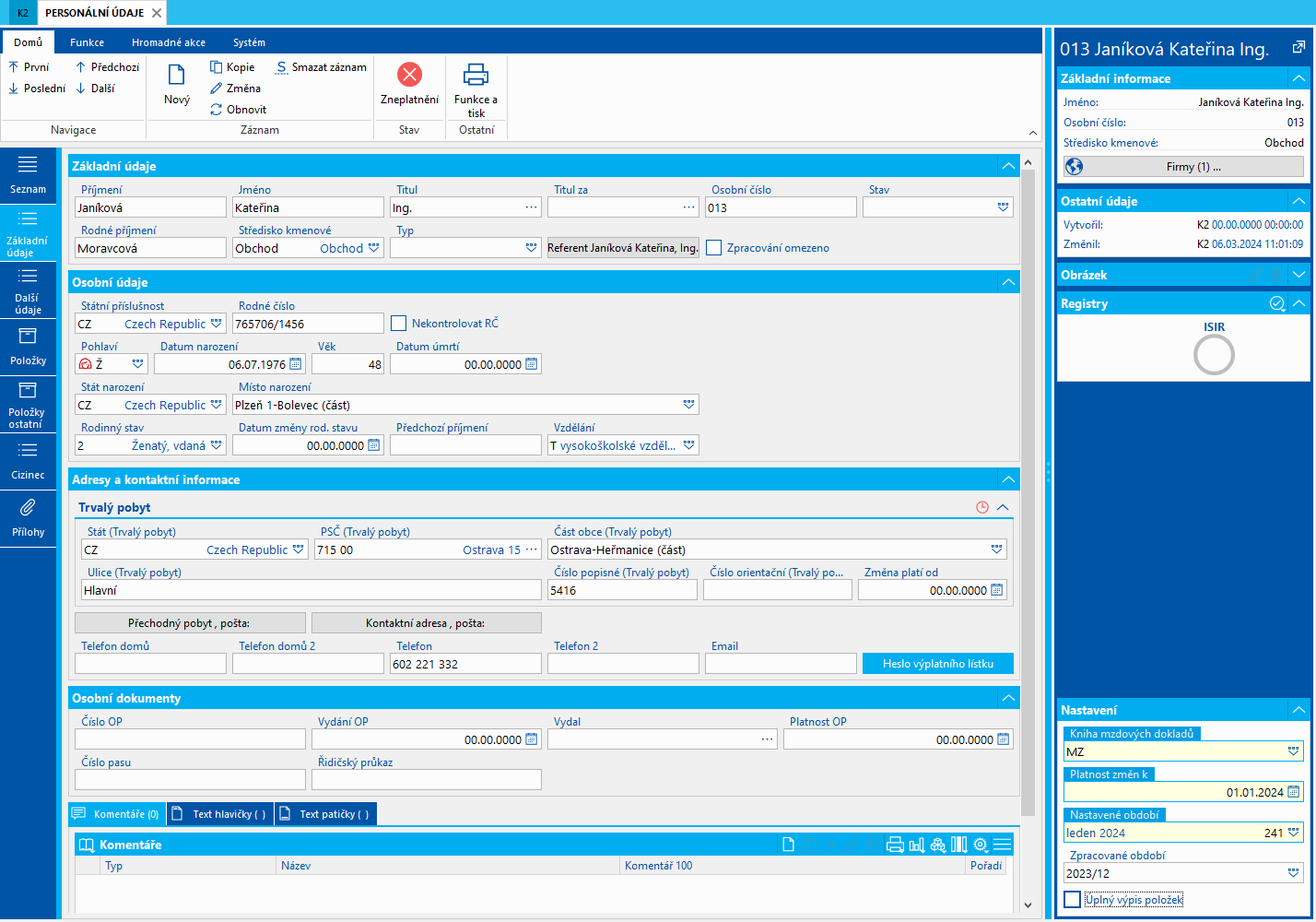Click the Přechodný pobyt, pošta button
This screenshot has width=1316, height=922.
[189, 623]
